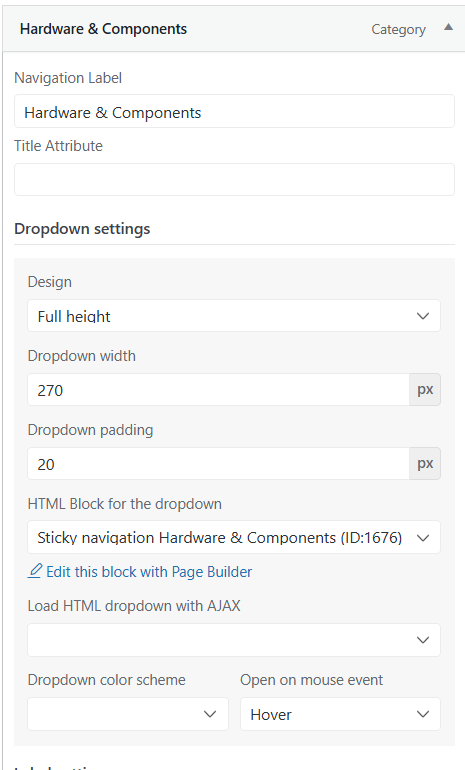
Task: Click the chevron of the Hover event select
Action: point(423,714)
